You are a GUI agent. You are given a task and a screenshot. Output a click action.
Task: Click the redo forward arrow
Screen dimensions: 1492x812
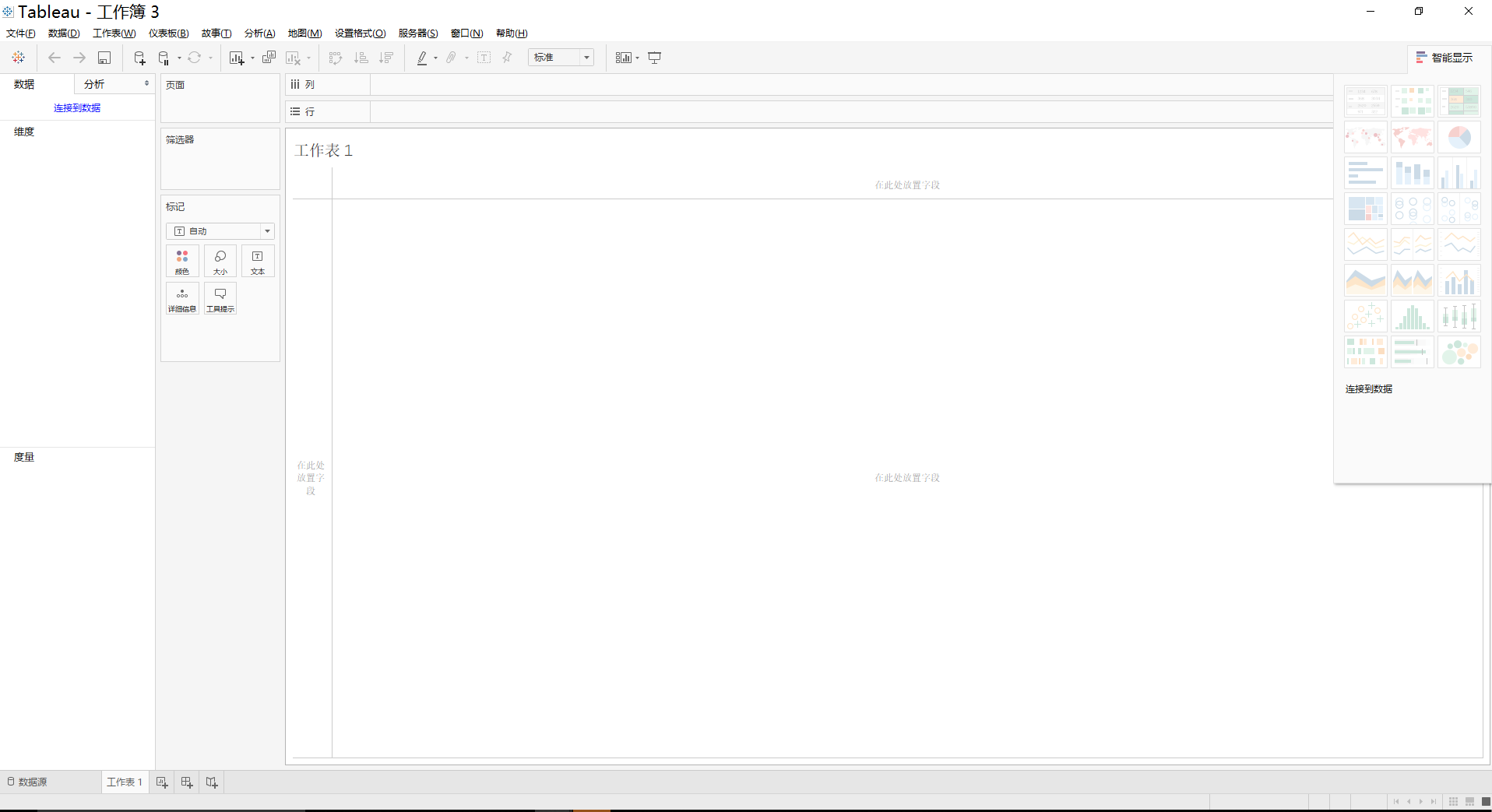(79, 58)
